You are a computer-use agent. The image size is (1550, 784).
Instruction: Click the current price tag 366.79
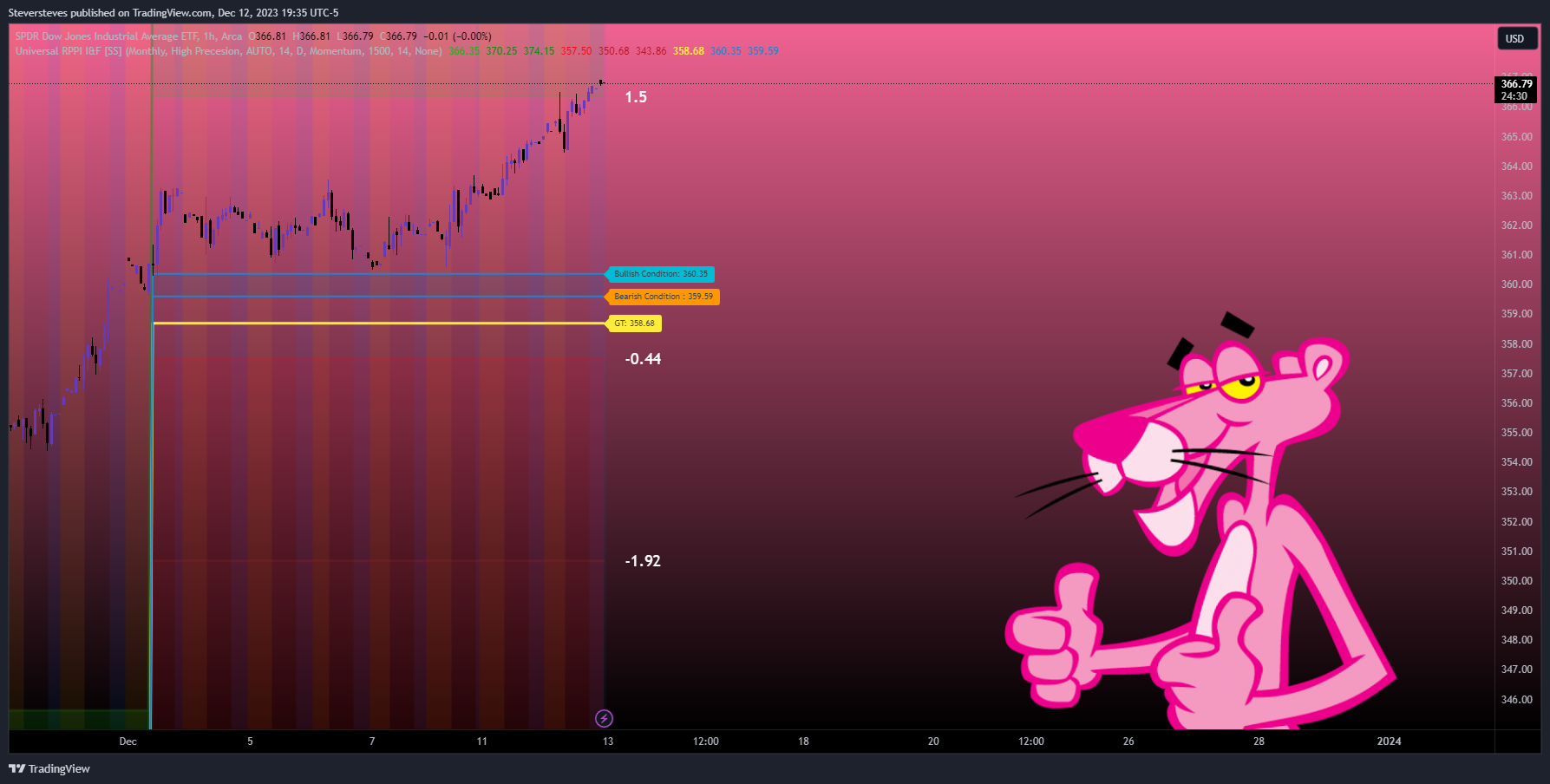tap(1516, 84)
